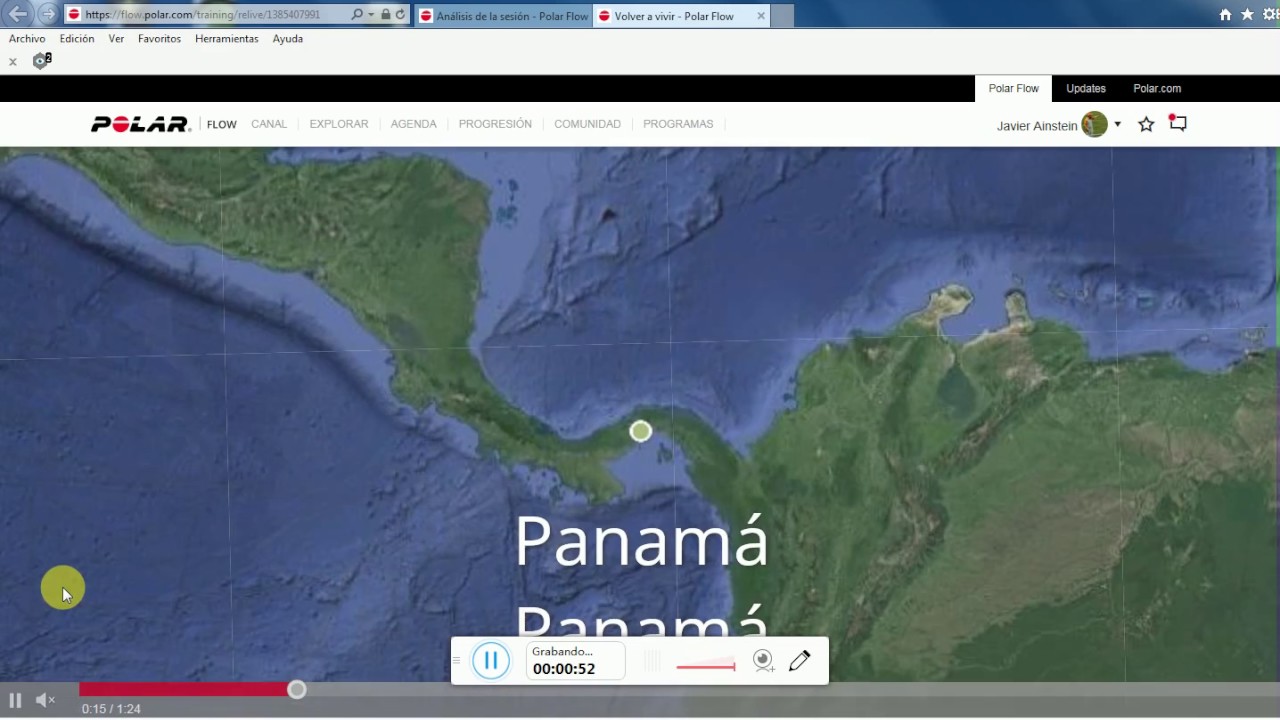Open the PROGRAMAS page
The image size is (1280, 720).
[678, 124]
